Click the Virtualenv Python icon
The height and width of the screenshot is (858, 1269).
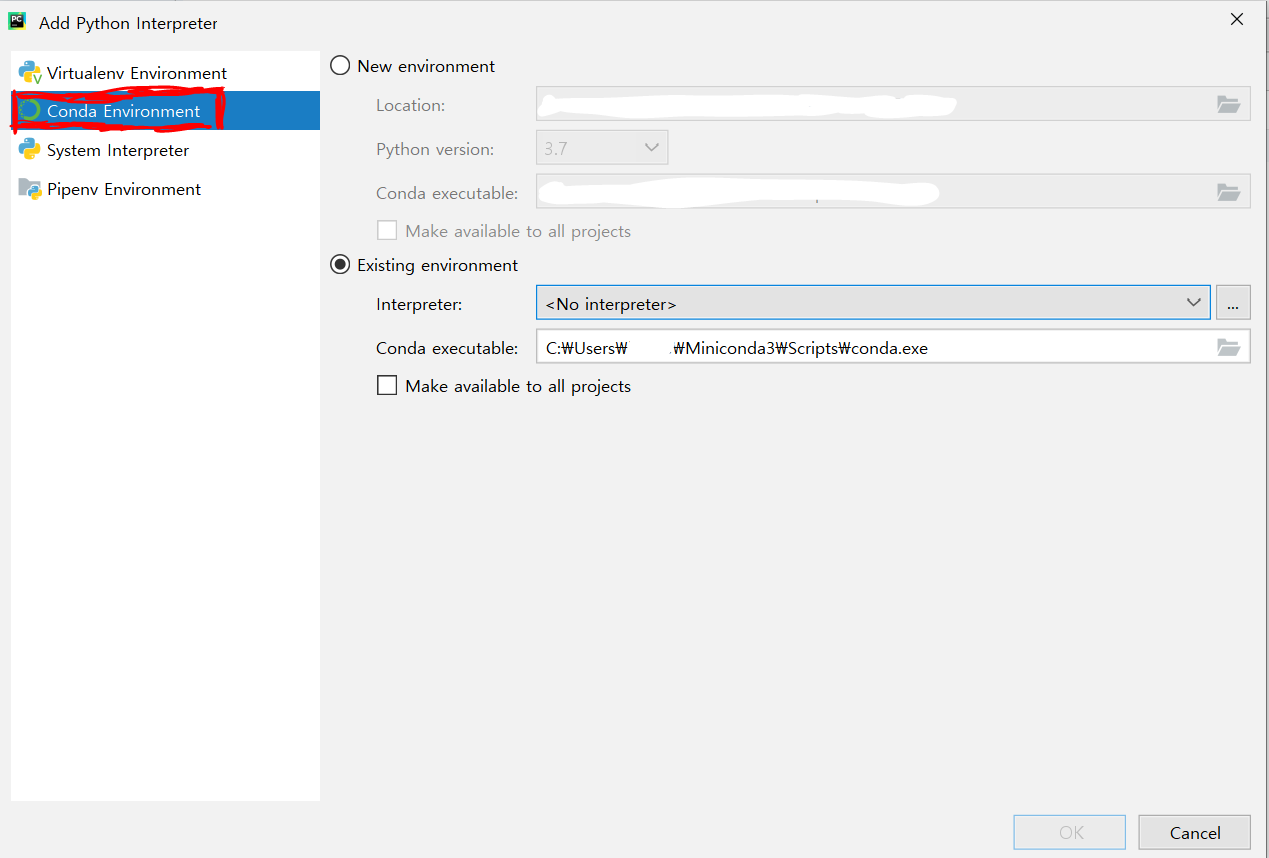tap(30, 73)
